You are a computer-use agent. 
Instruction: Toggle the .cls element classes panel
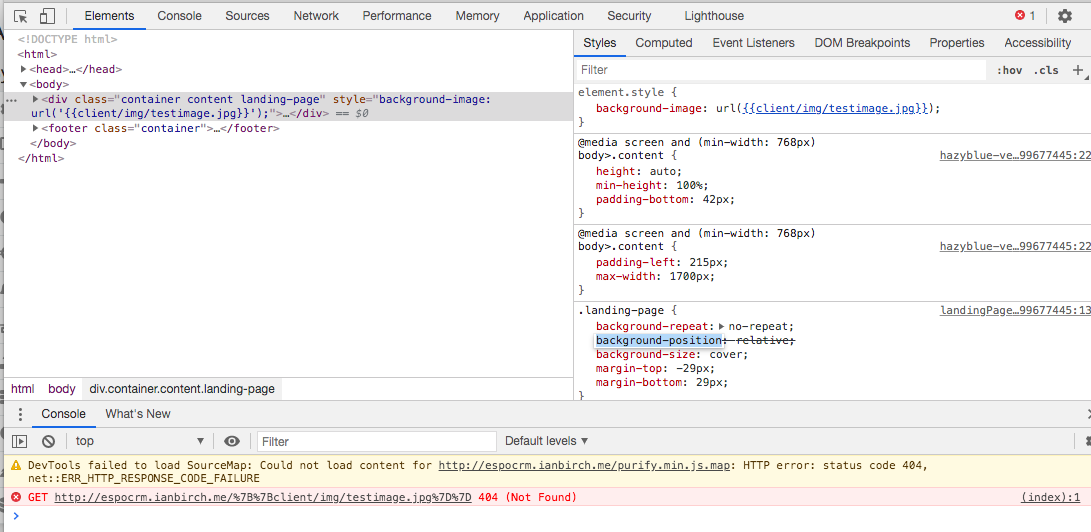pyautogui.click(x=1046, y=70)
